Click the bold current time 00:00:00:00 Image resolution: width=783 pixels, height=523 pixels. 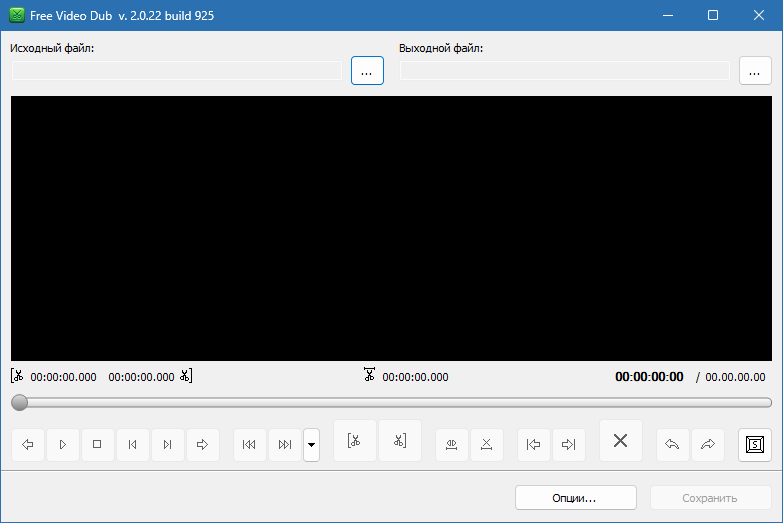[x=649, y=377]
